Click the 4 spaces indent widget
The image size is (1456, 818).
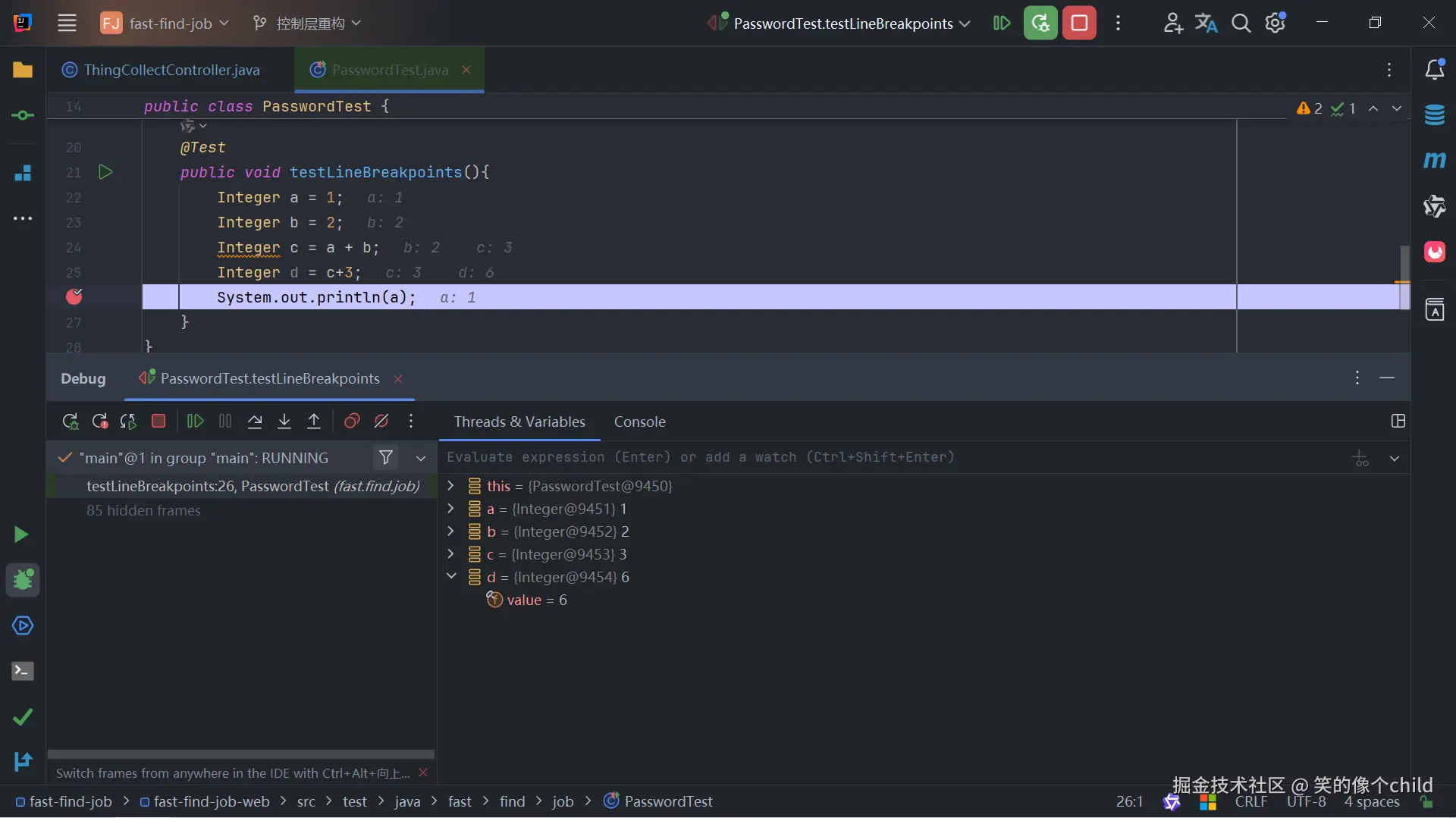coord(1372,801)
